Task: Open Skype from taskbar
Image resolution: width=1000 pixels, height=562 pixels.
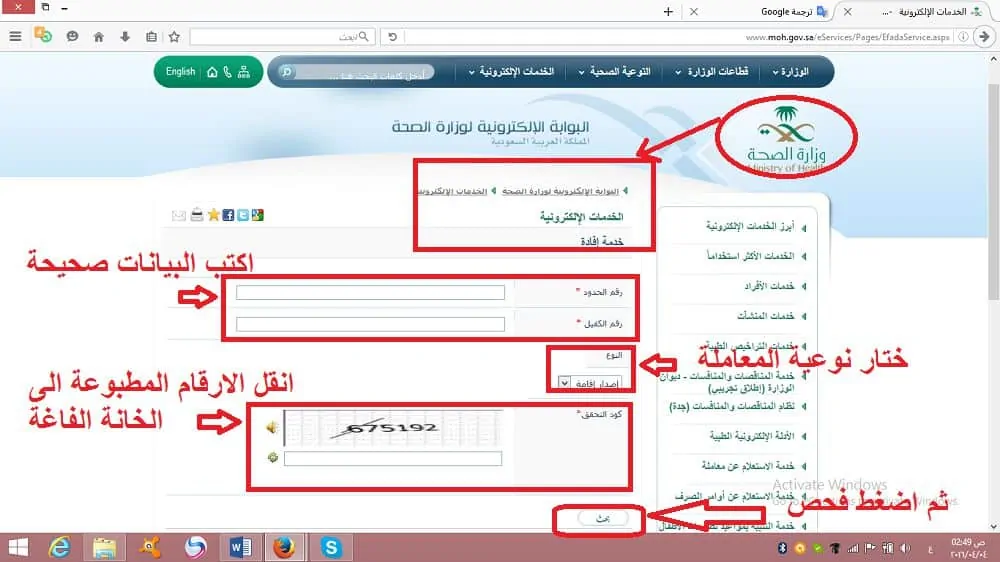Action: 331,547
